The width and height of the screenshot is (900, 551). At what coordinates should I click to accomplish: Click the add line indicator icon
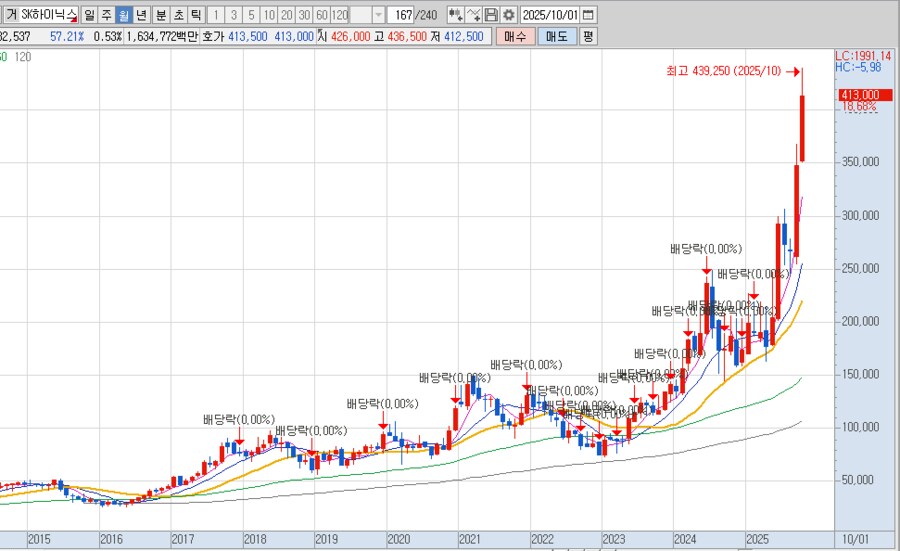click(x=473, y=15)
